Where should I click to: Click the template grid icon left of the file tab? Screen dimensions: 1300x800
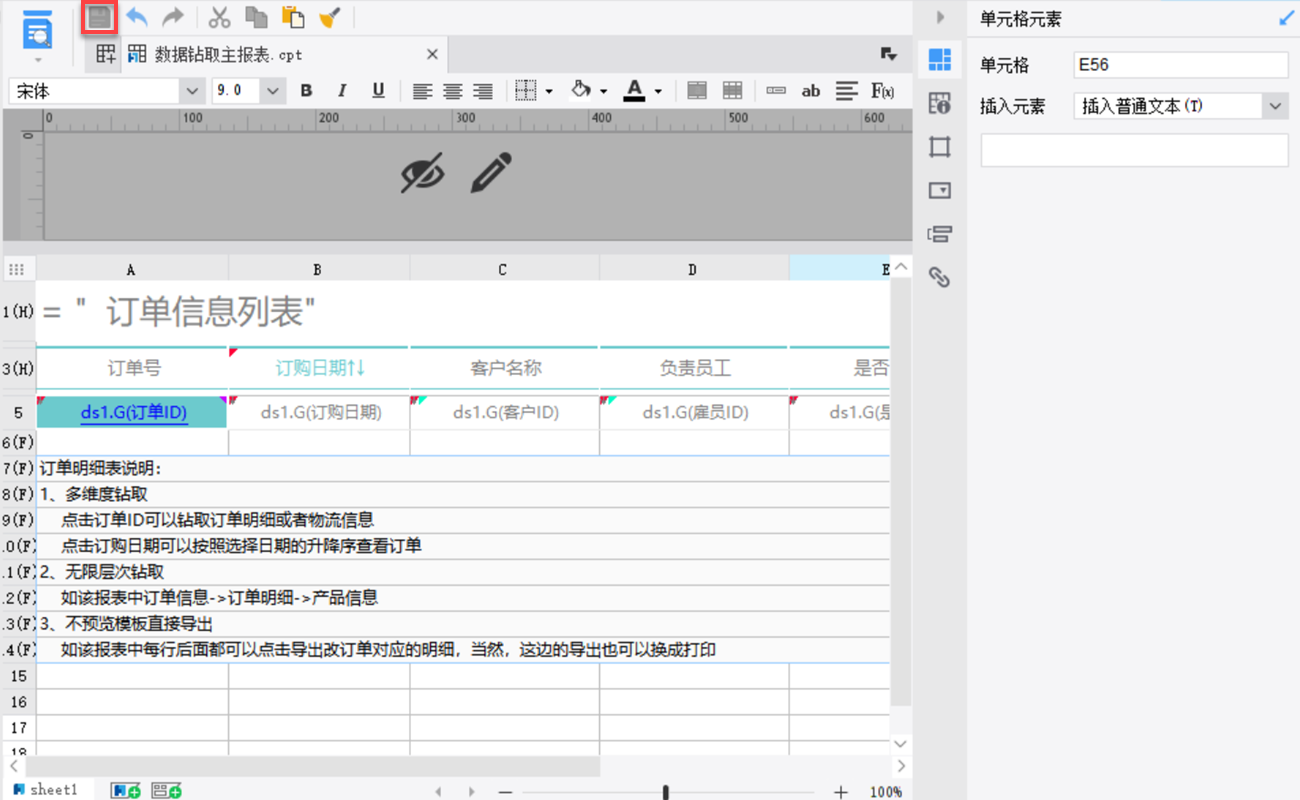(105, 54)
